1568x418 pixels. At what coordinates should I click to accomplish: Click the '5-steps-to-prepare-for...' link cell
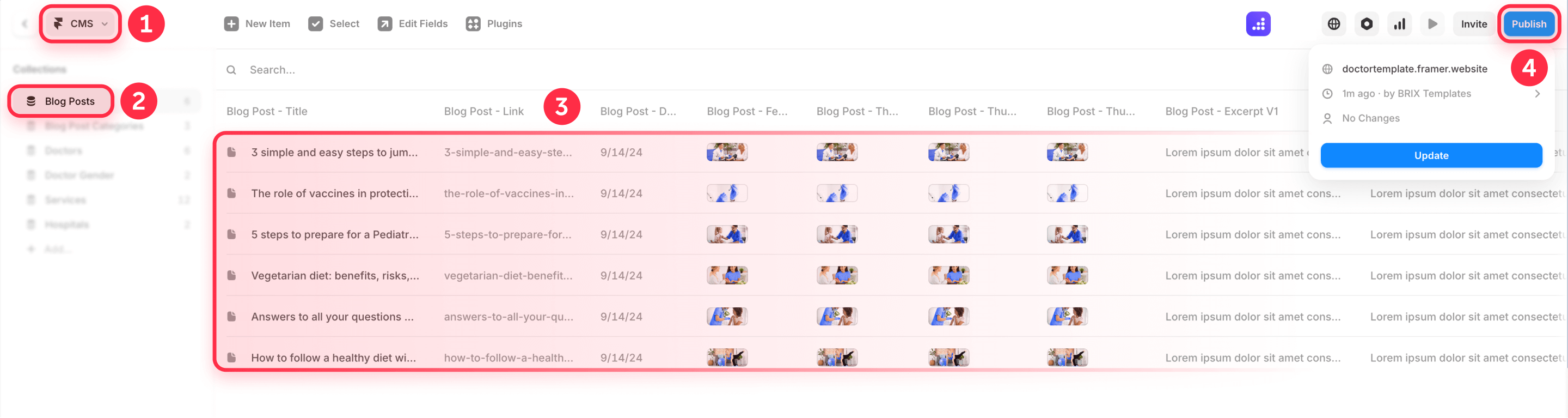[507, 234]
